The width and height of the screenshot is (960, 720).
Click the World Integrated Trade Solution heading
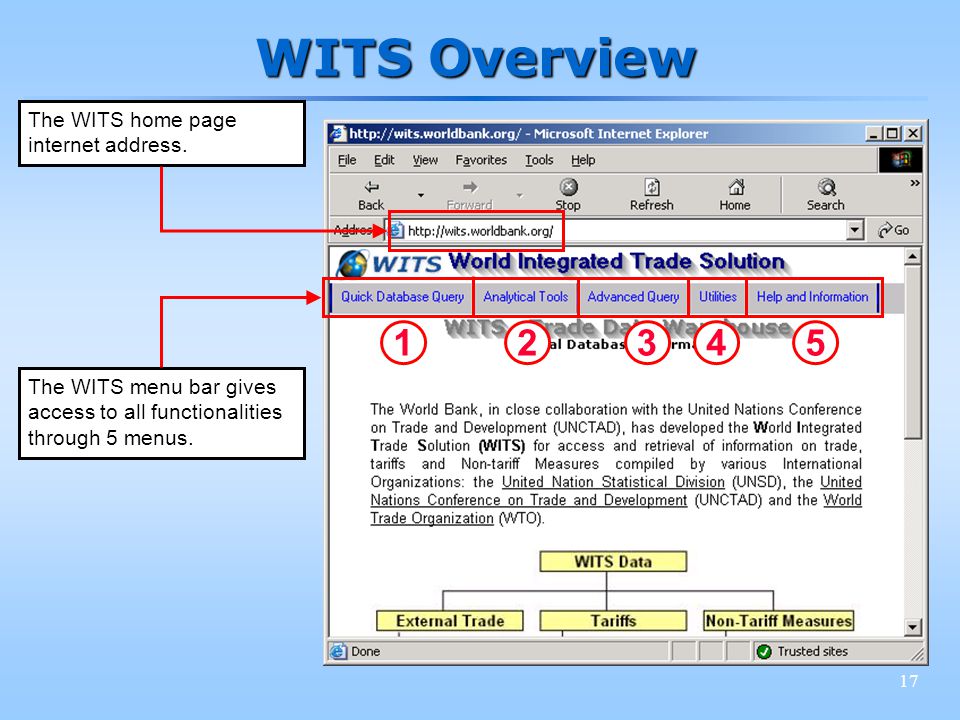coord(617,261)
